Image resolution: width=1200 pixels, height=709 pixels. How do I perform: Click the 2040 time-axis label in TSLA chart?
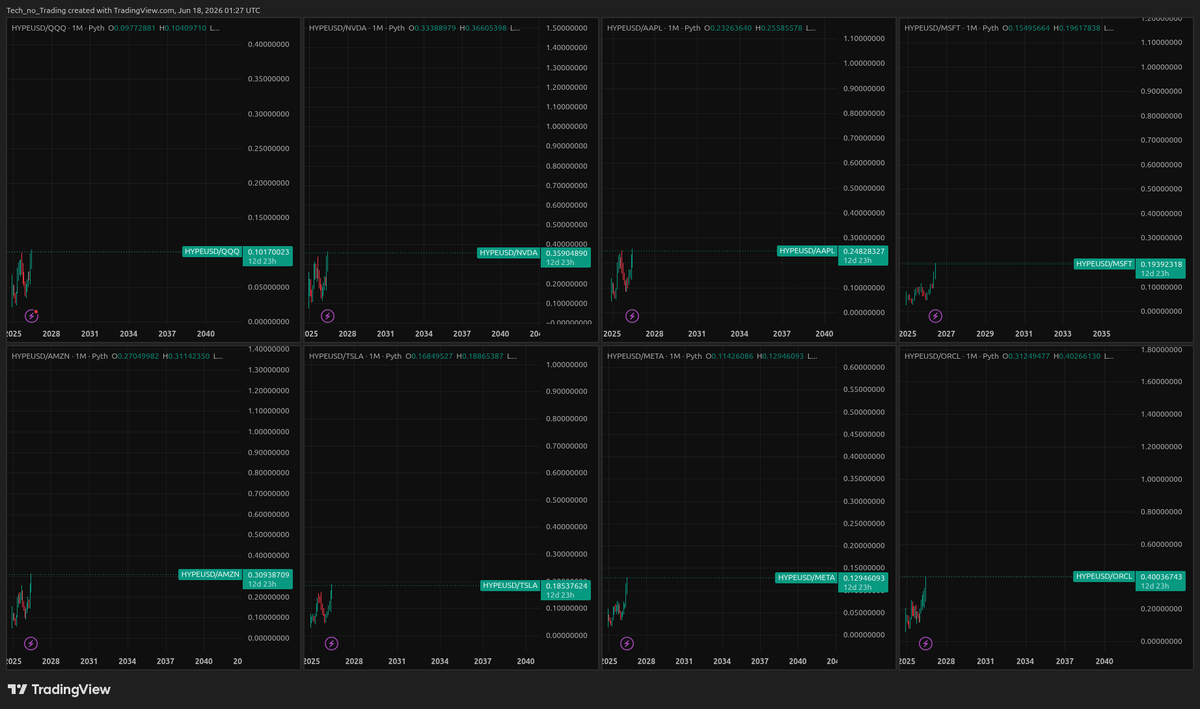coord(525,661)
